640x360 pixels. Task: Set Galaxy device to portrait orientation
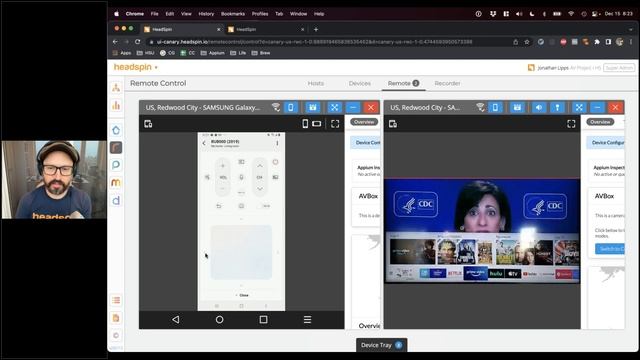point(305,124)
